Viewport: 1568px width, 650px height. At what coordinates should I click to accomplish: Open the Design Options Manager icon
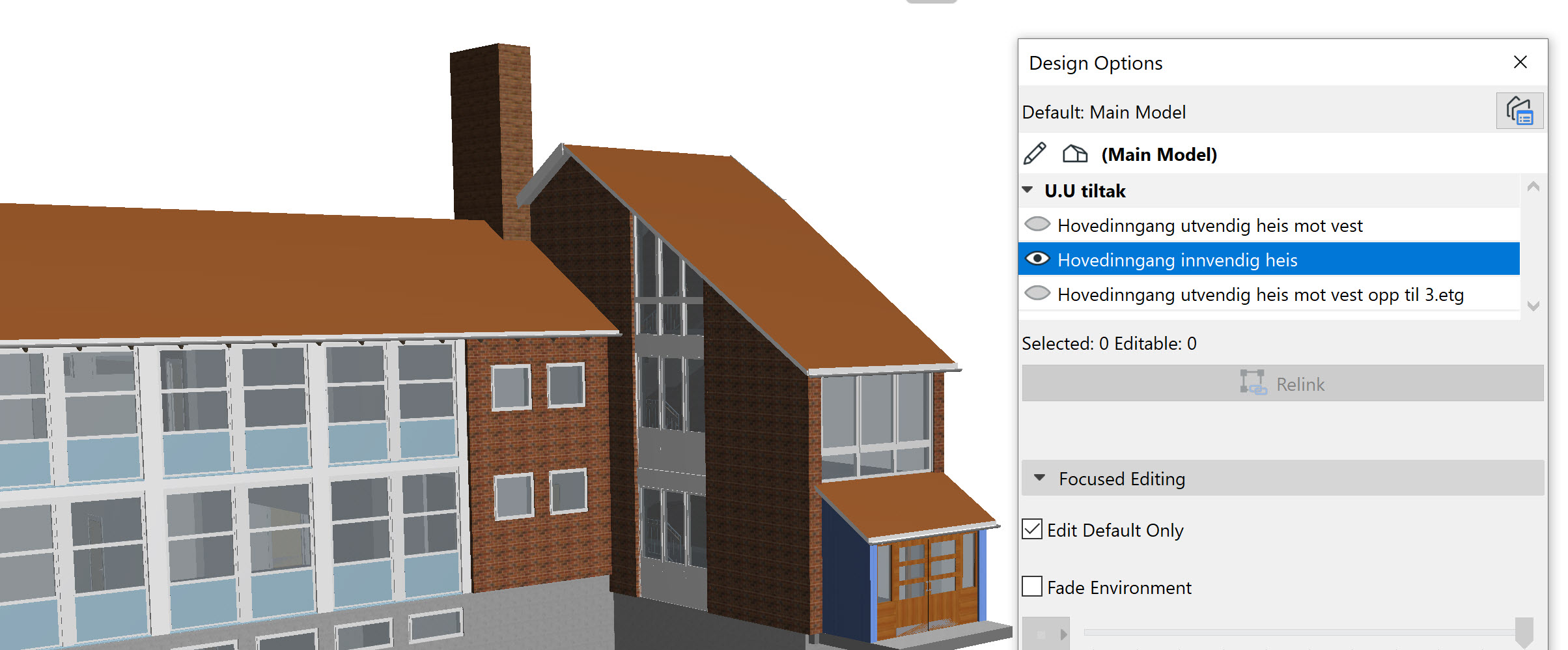tap(1519, 111)
